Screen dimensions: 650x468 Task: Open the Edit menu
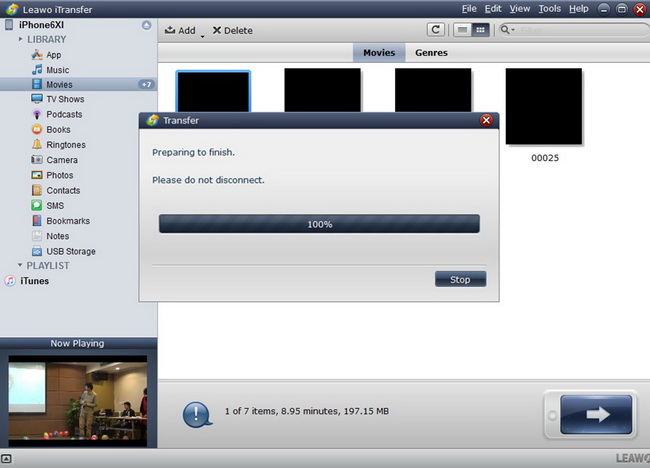[x=493, y=9]
